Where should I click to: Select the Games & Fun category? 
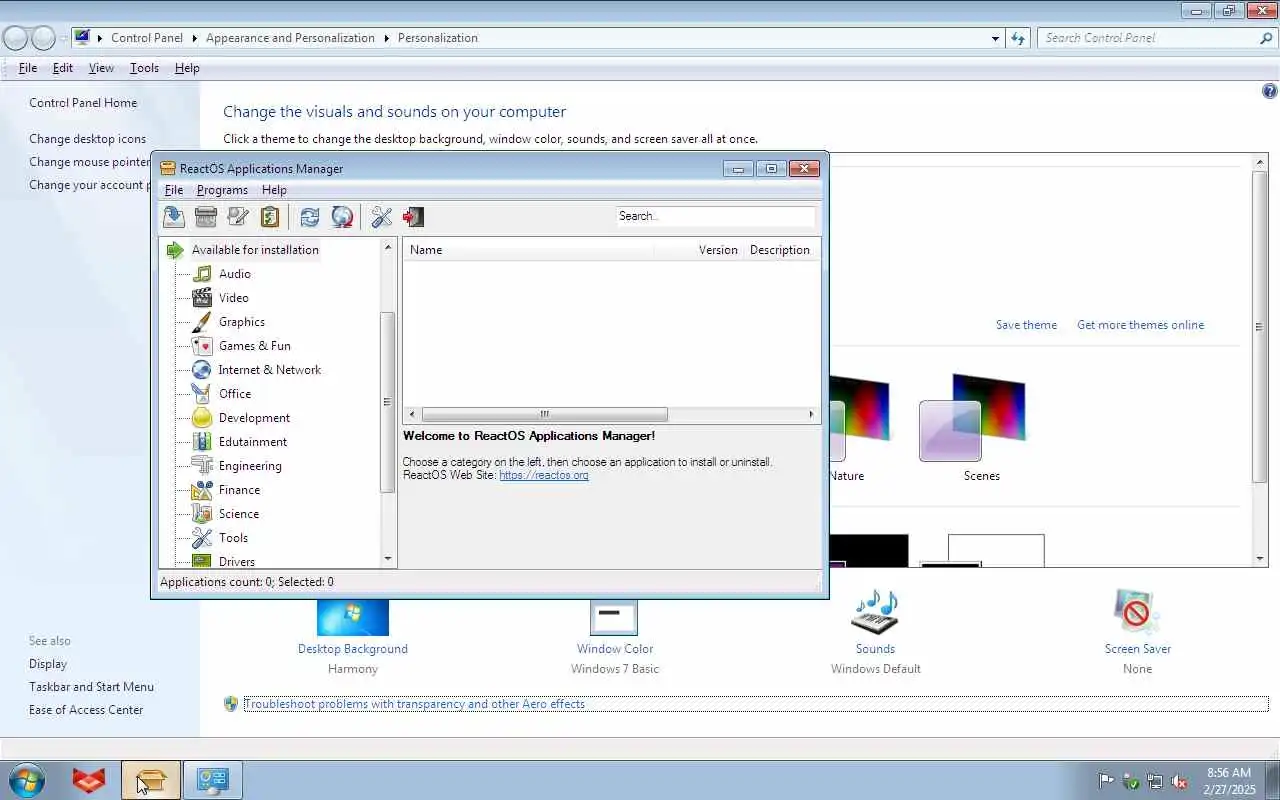(x=255, y=346)
